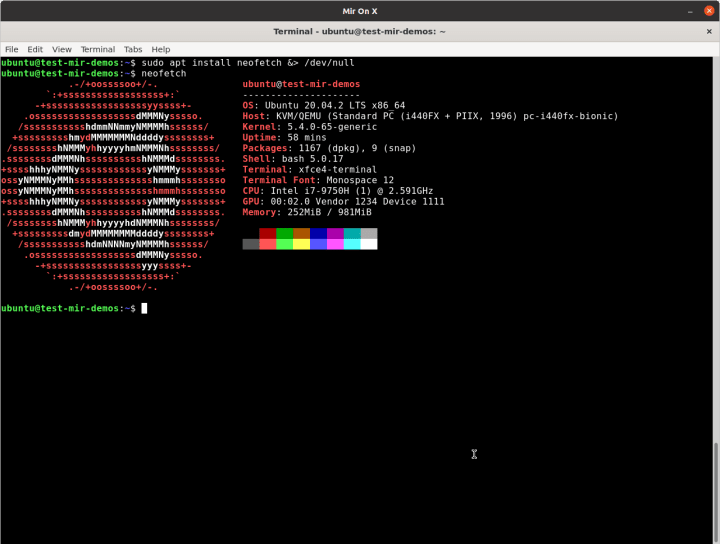Click the magenta color block
The height and width of the screenshot is (544, 720).
coord(335,233)
